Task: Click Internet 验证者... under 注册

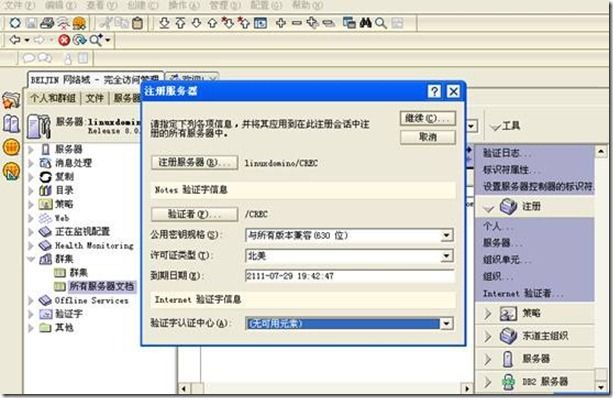Action: coord(523,293)
